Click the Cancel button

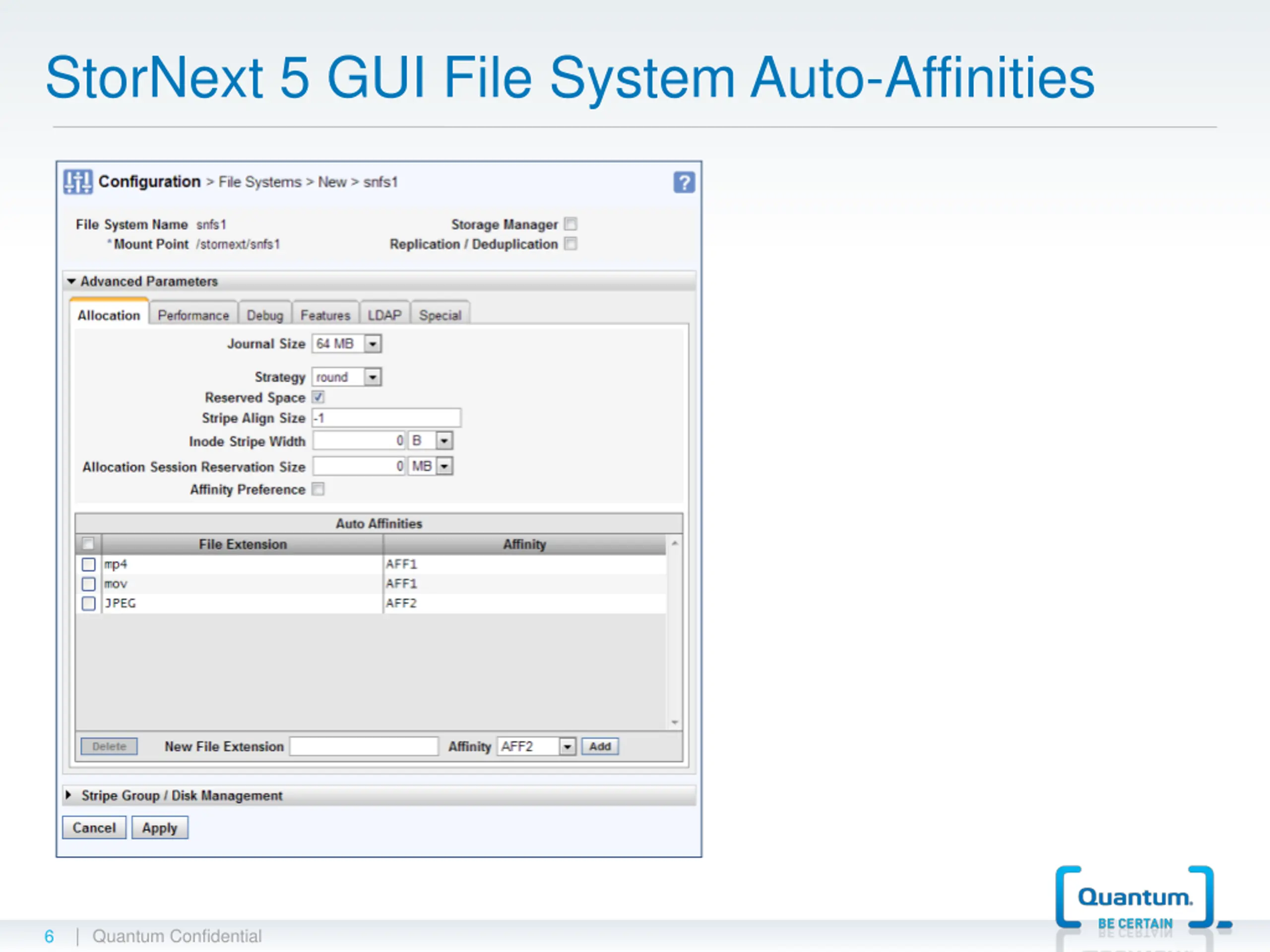pos(94,828)
